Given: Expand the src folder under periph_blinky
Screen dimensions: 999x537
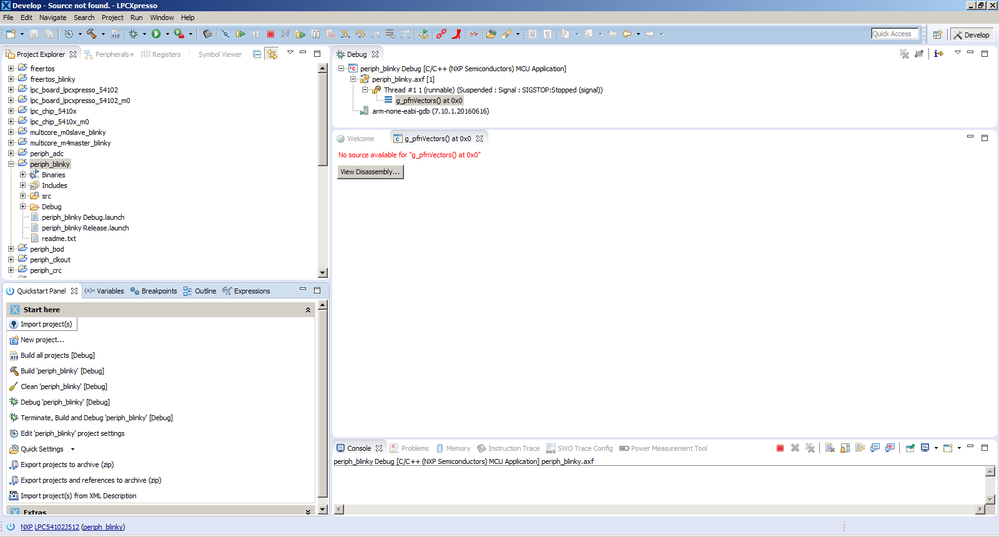Looking at the screenshot, I should pyautogui.click(x=23, y=196).
